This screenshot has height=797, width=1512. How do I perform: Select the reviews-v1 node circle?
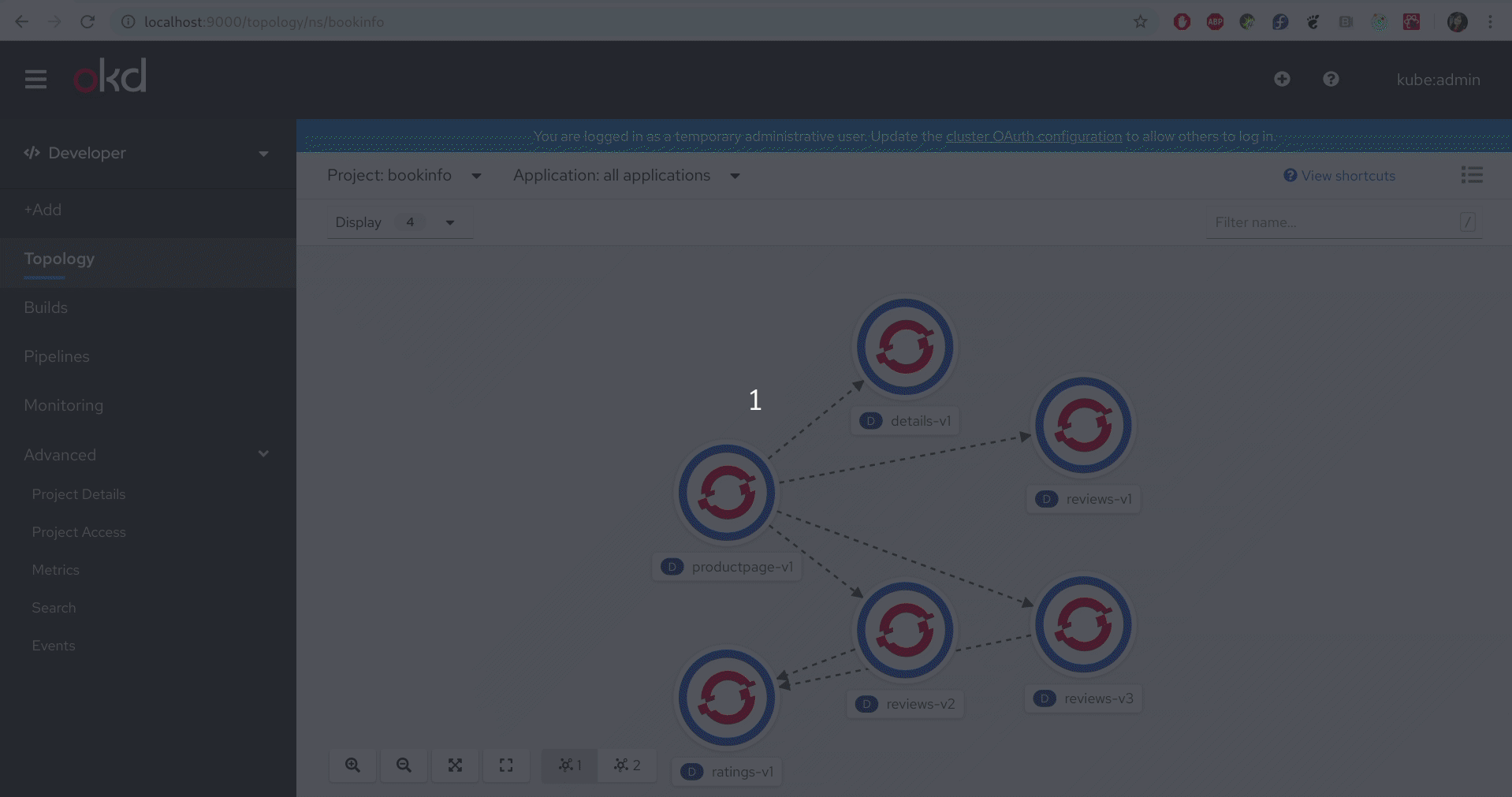(x=1083, y=425)
